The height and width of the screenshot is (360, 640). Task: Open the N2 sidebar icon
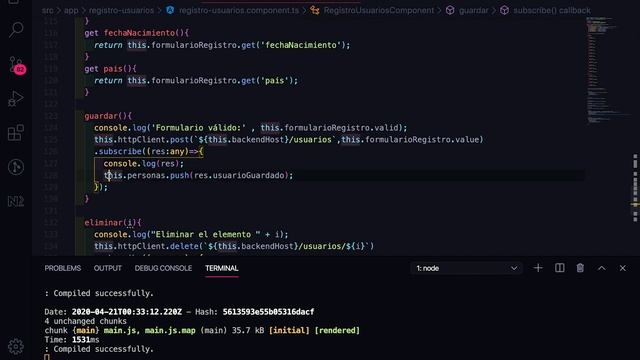coord(16,201)
